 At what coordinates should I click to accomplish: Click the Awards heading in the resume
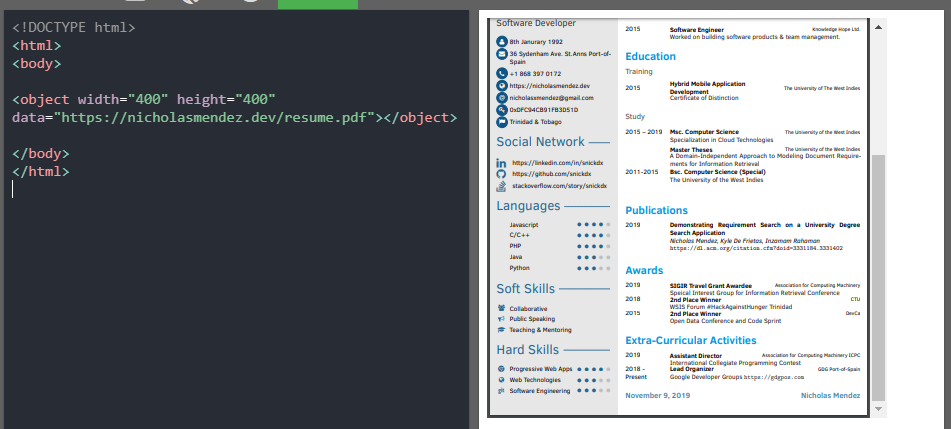coord(644,271)
